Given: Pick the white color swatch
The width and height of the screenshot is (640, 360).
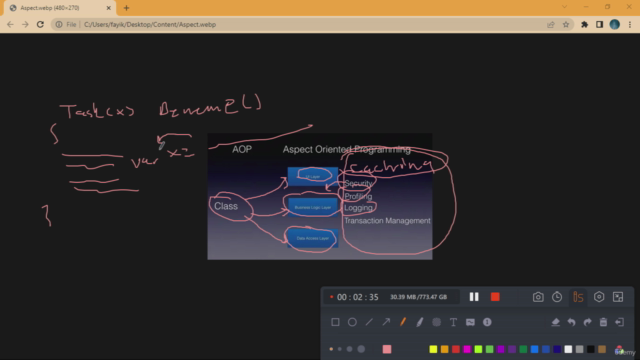Looking at the screenshot, I should (x=568, y=349).
